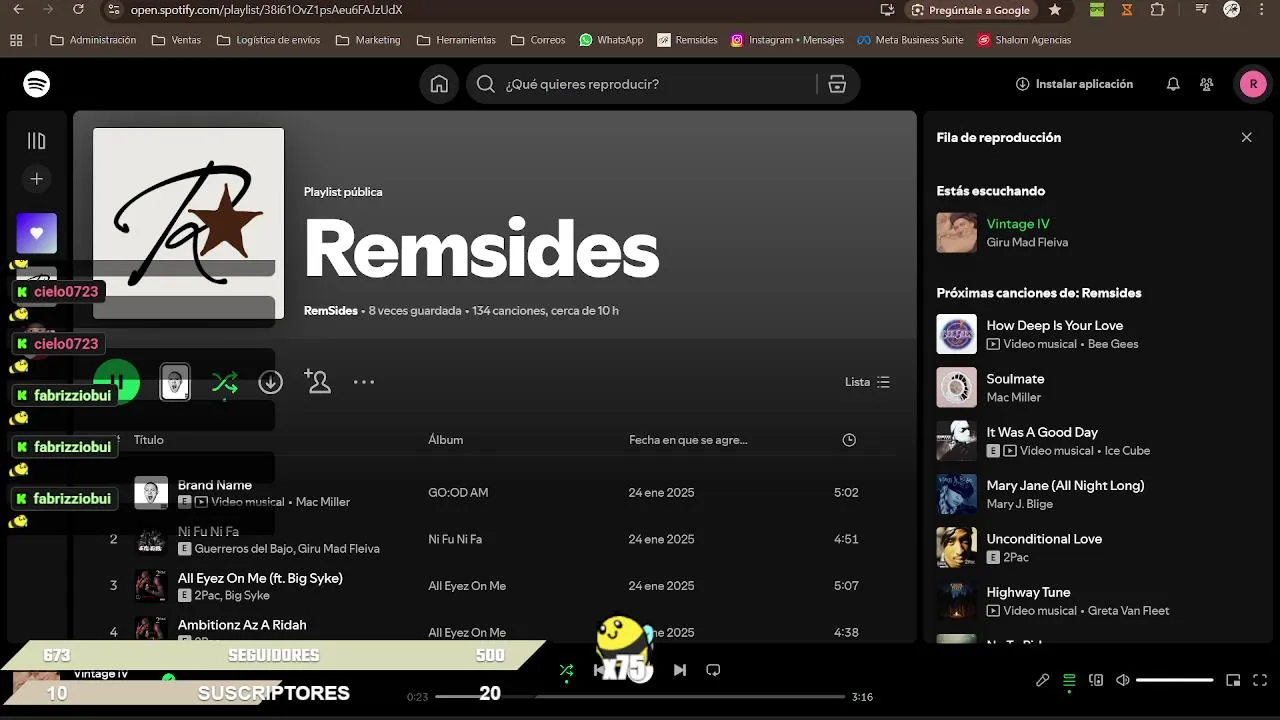The image size is (1280, 720).
Task: Open the Spotify home logo
Action: 37,84
